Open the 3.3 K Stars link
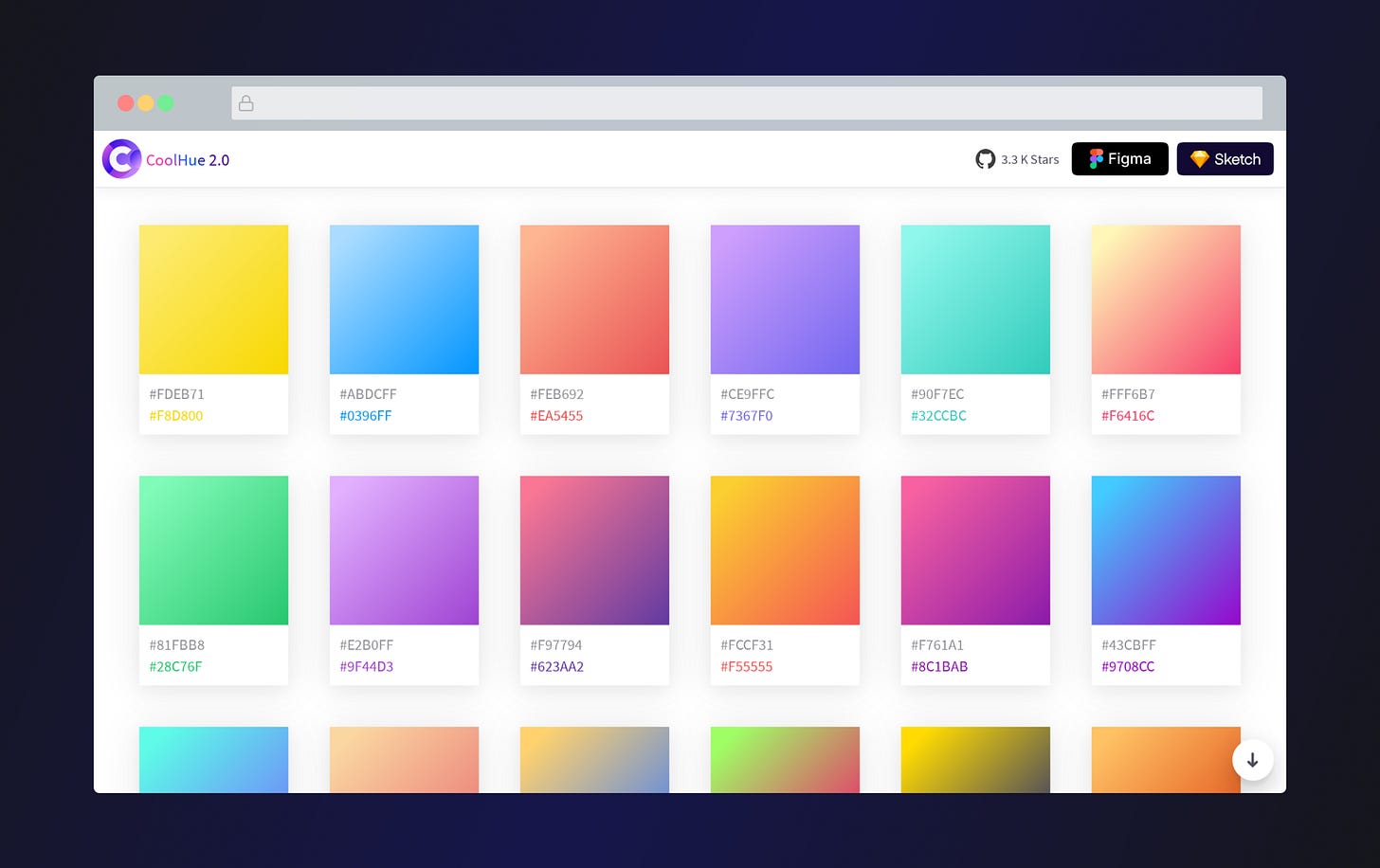This screenshot has width=1380, height=868. (x=1030, y=159)
